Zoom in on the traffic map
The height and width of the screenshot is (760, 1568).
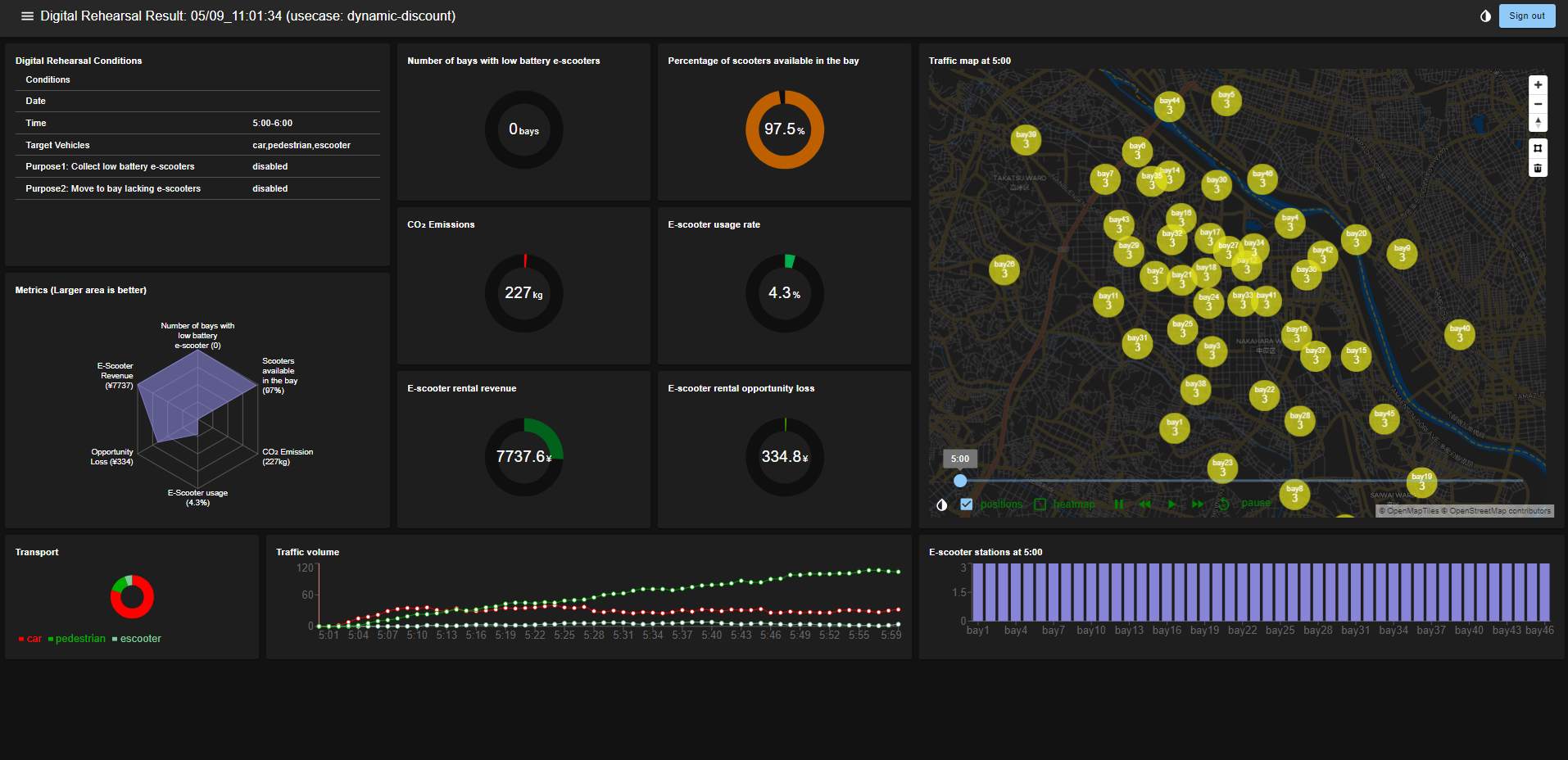coord(1538,85)
